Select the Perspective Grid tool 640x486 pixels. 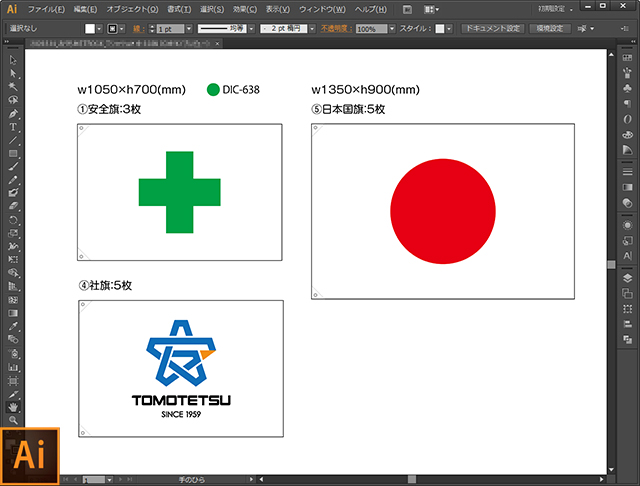point(13,286)
